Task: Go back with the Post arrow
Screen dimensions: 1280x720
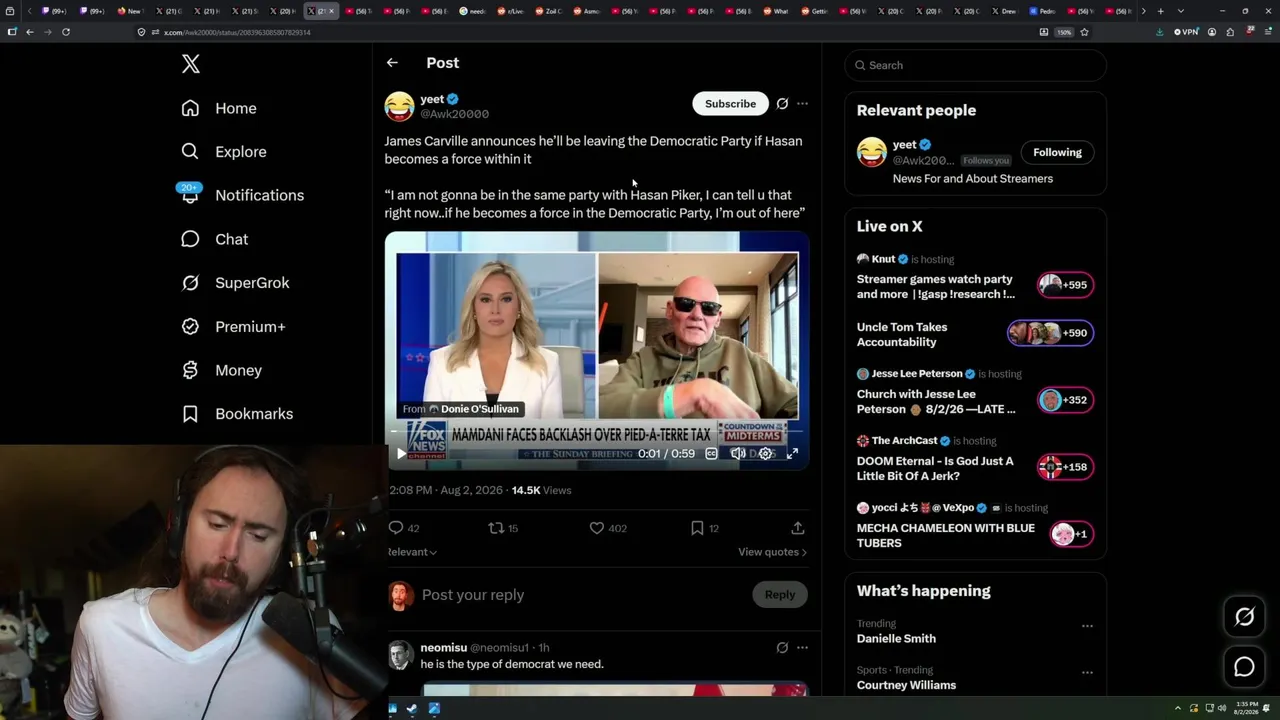Action: click(x=392, y=63)
